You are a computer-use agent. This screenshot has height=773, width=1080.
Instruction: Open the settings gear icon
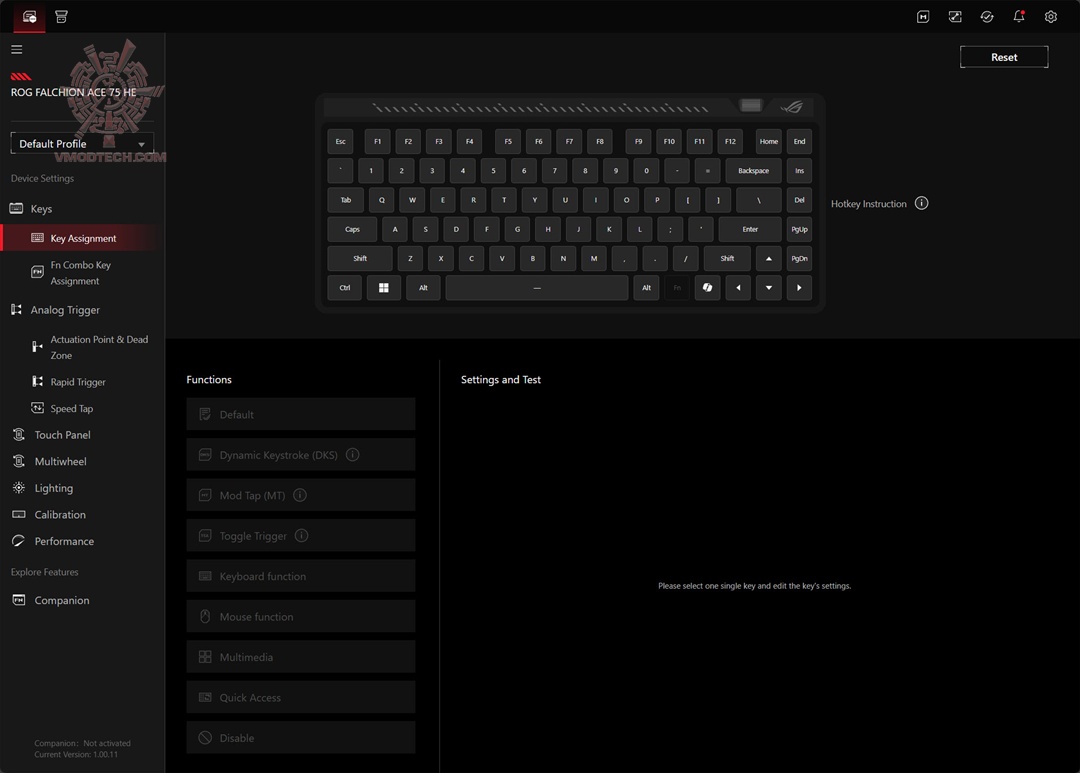pyautogui.click(x=1050, y=17)
